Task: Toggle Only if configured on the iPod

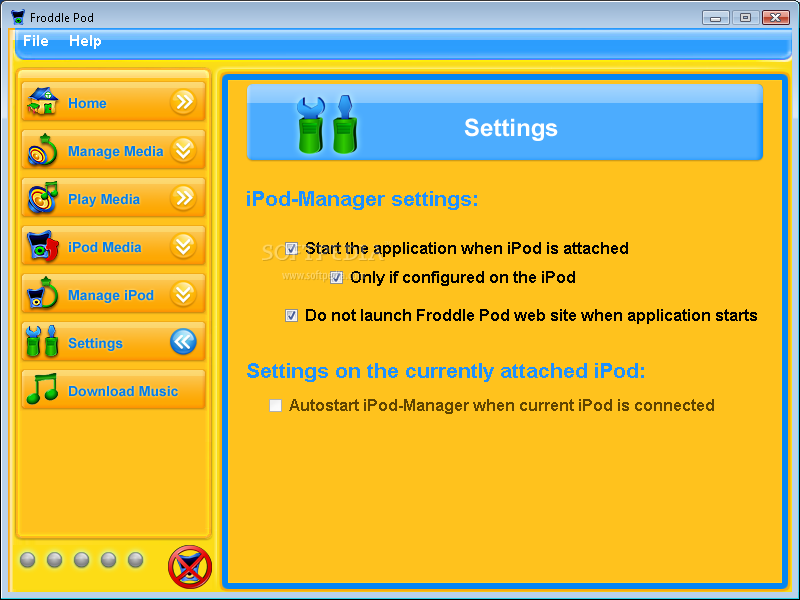Action: point(336,278)
